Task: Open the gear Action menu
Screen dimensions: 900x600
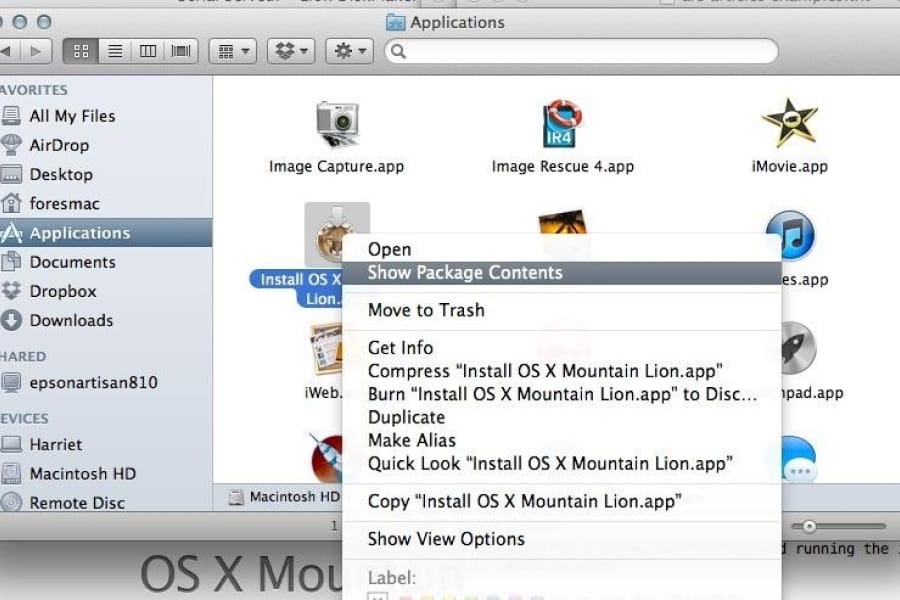Action: (350, 52)
